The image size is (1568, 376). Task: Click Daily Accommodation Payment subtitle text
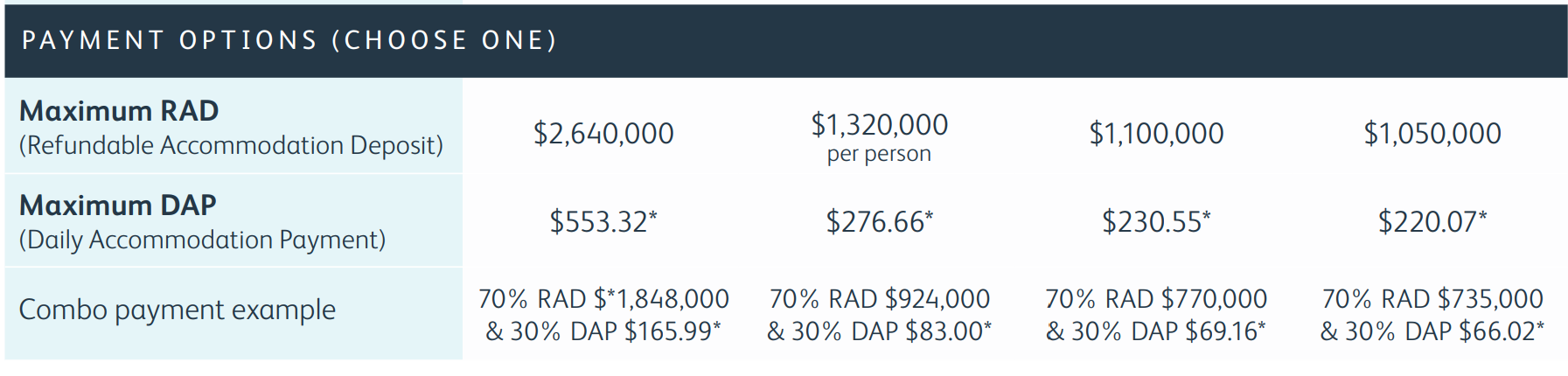(x=202, y=240)
